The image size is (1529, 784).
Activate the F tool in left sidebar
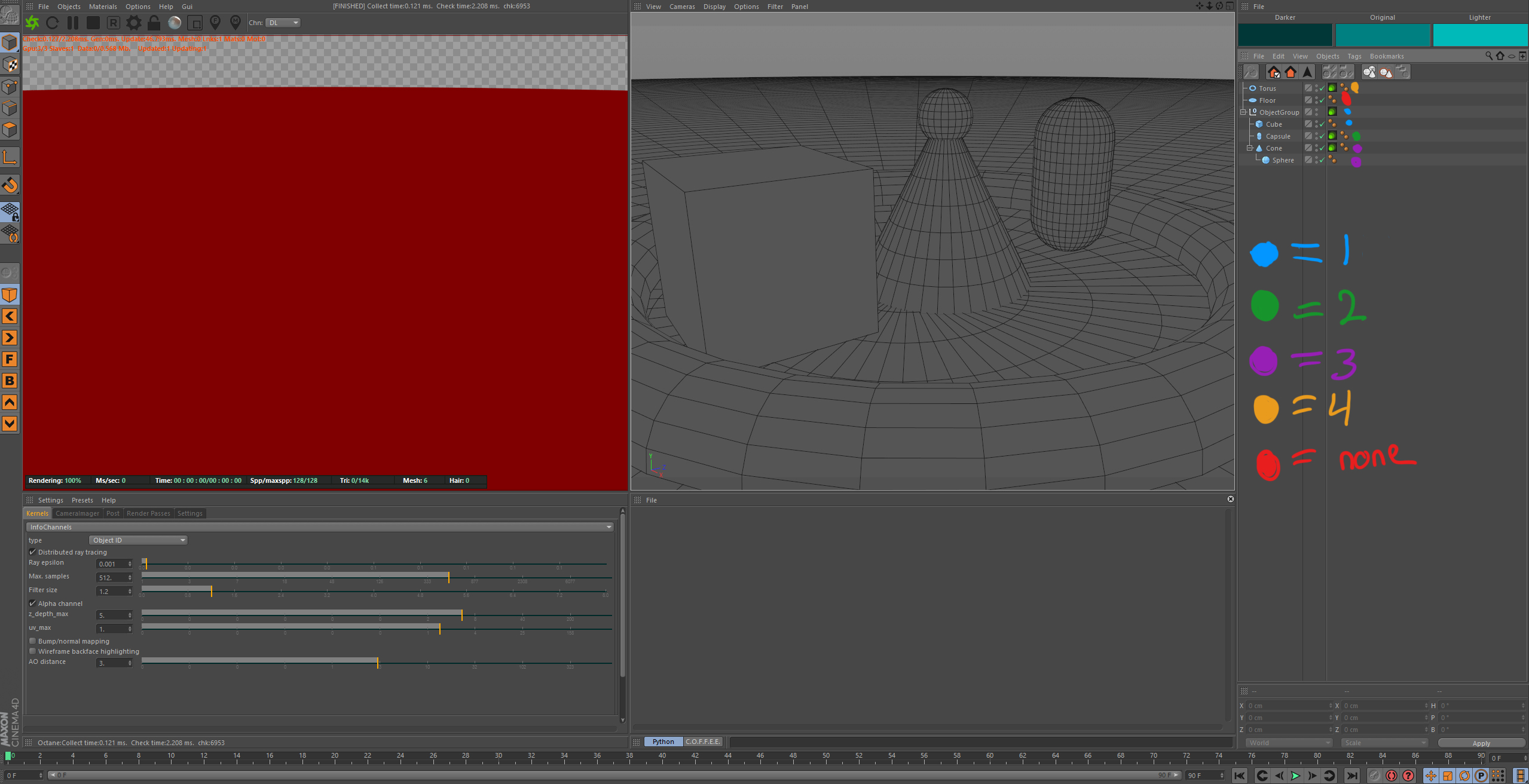[10, 359]
